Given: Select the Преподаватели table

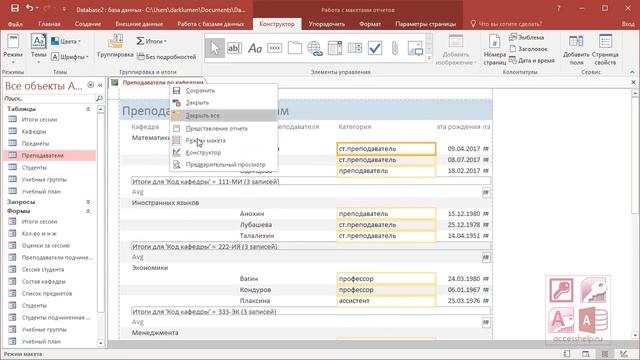Looking at the screenshot, I should (50, 156).
